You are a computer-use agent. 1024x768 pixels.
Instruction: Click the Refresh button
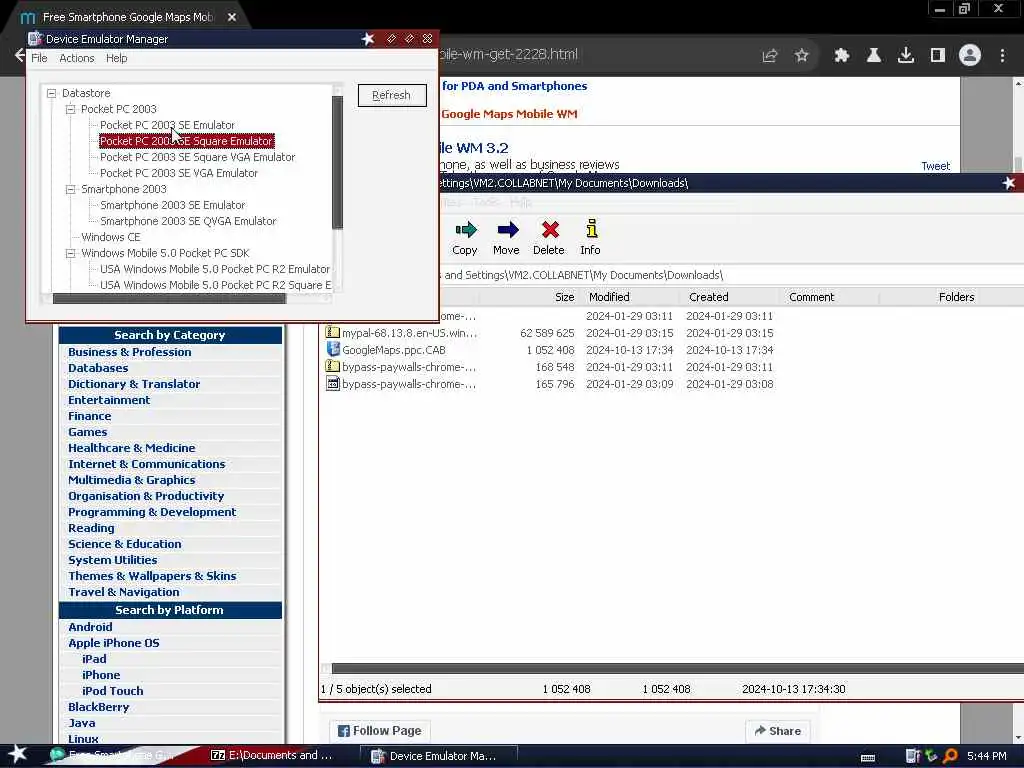click(392, 95)
